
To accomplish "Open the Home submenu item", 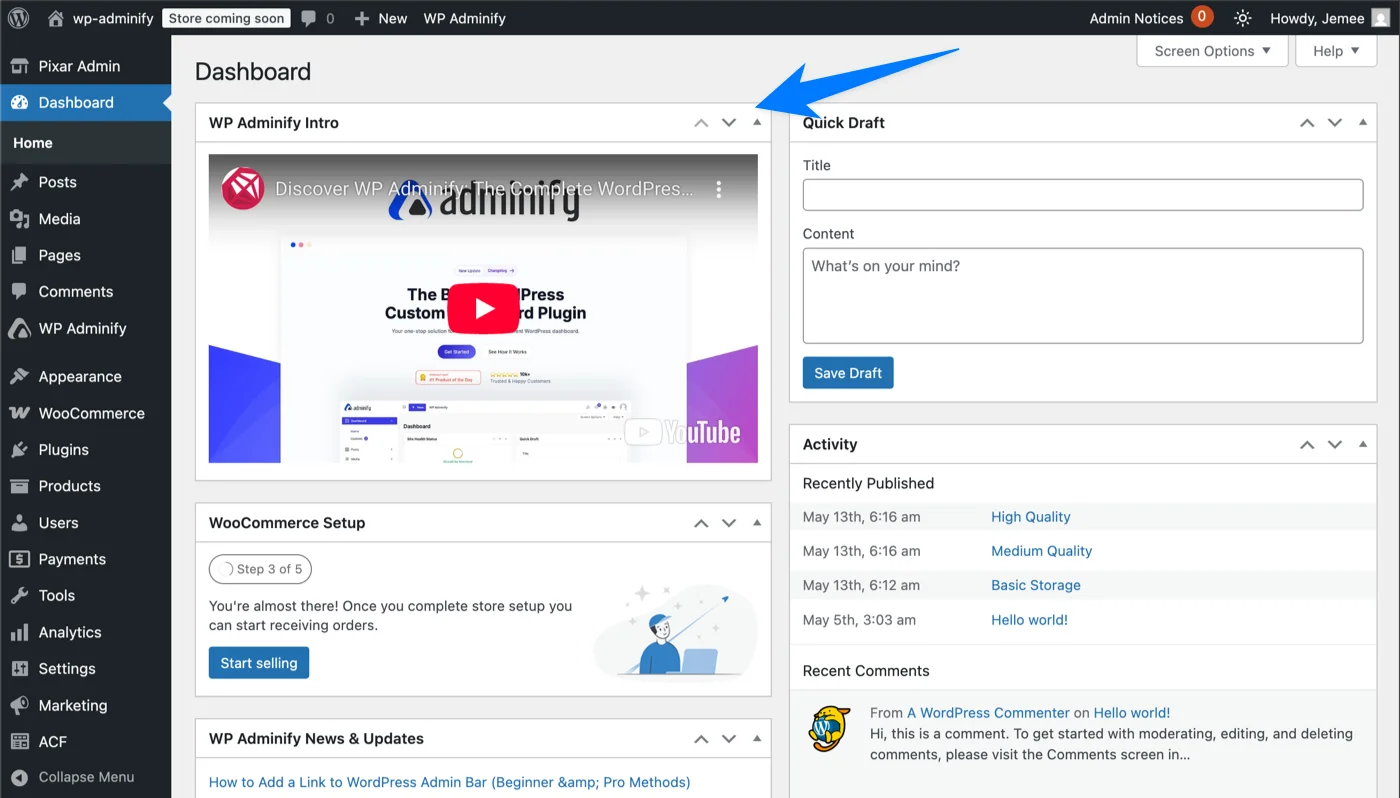I will click(33, 143).
